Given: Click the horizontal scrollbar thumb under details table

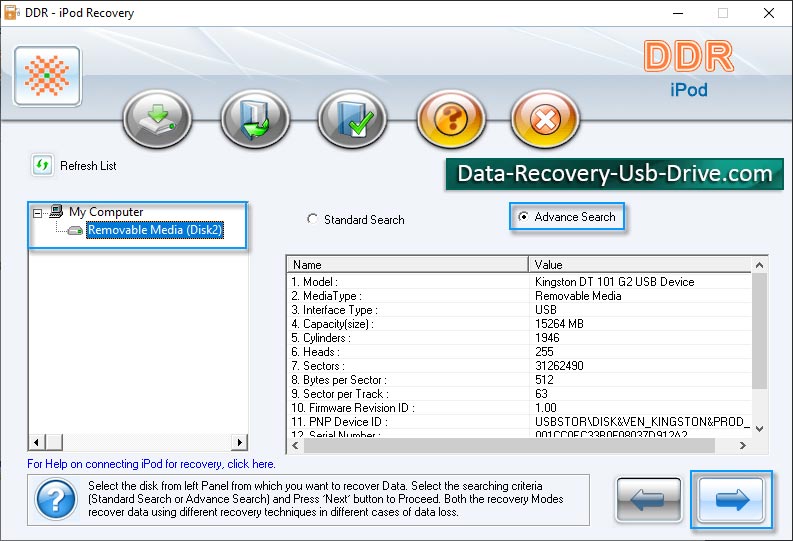Looking at the screenshot, I should pyautogui.click(x=509, y=445).
